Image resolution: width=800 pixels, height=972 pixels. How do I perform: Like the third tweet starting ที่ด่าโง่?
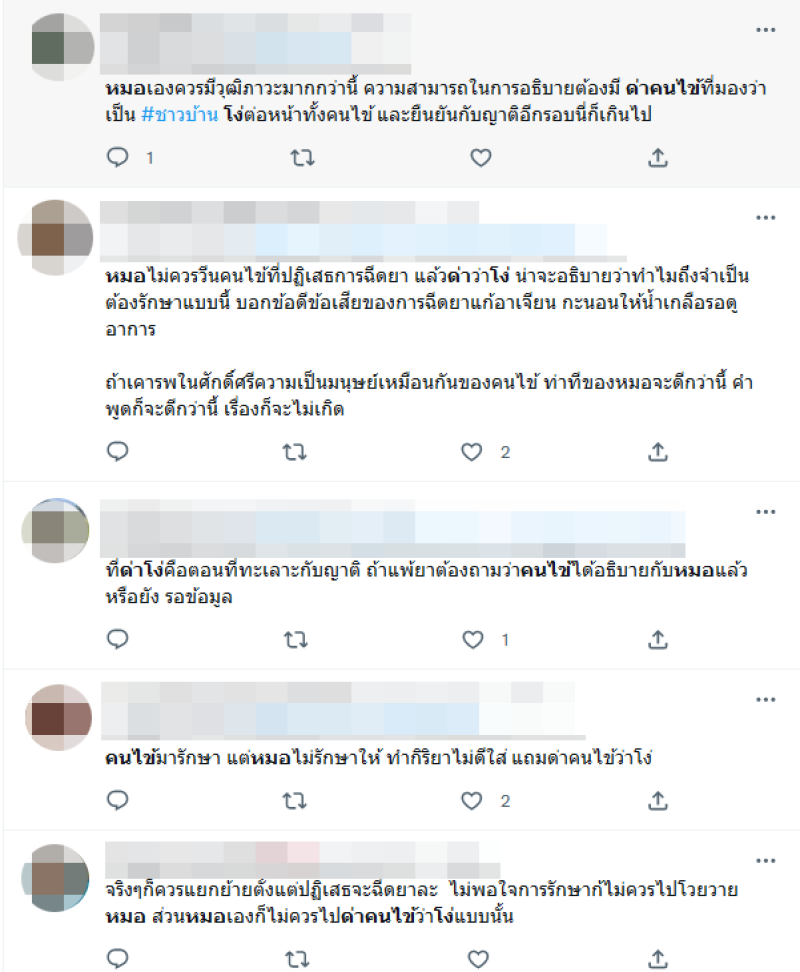point(473,640)
